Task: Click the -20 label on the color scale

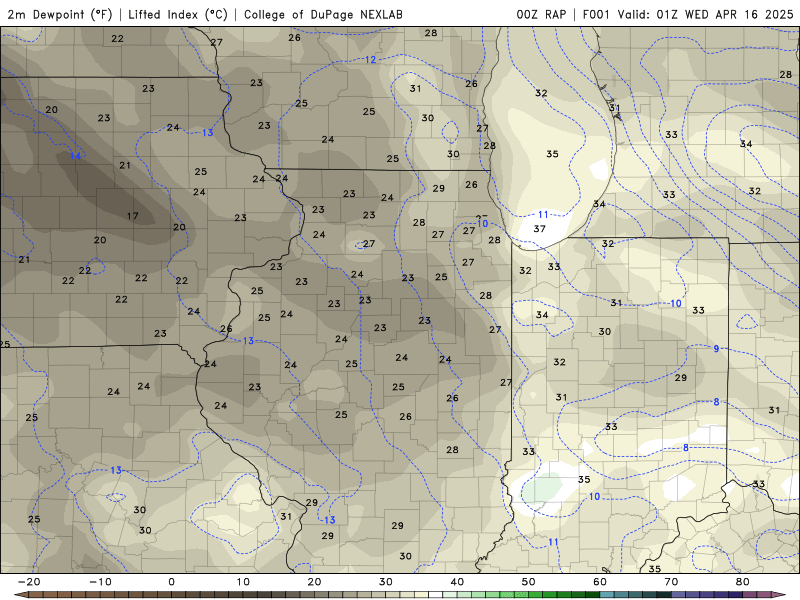Action: [29, 582]
